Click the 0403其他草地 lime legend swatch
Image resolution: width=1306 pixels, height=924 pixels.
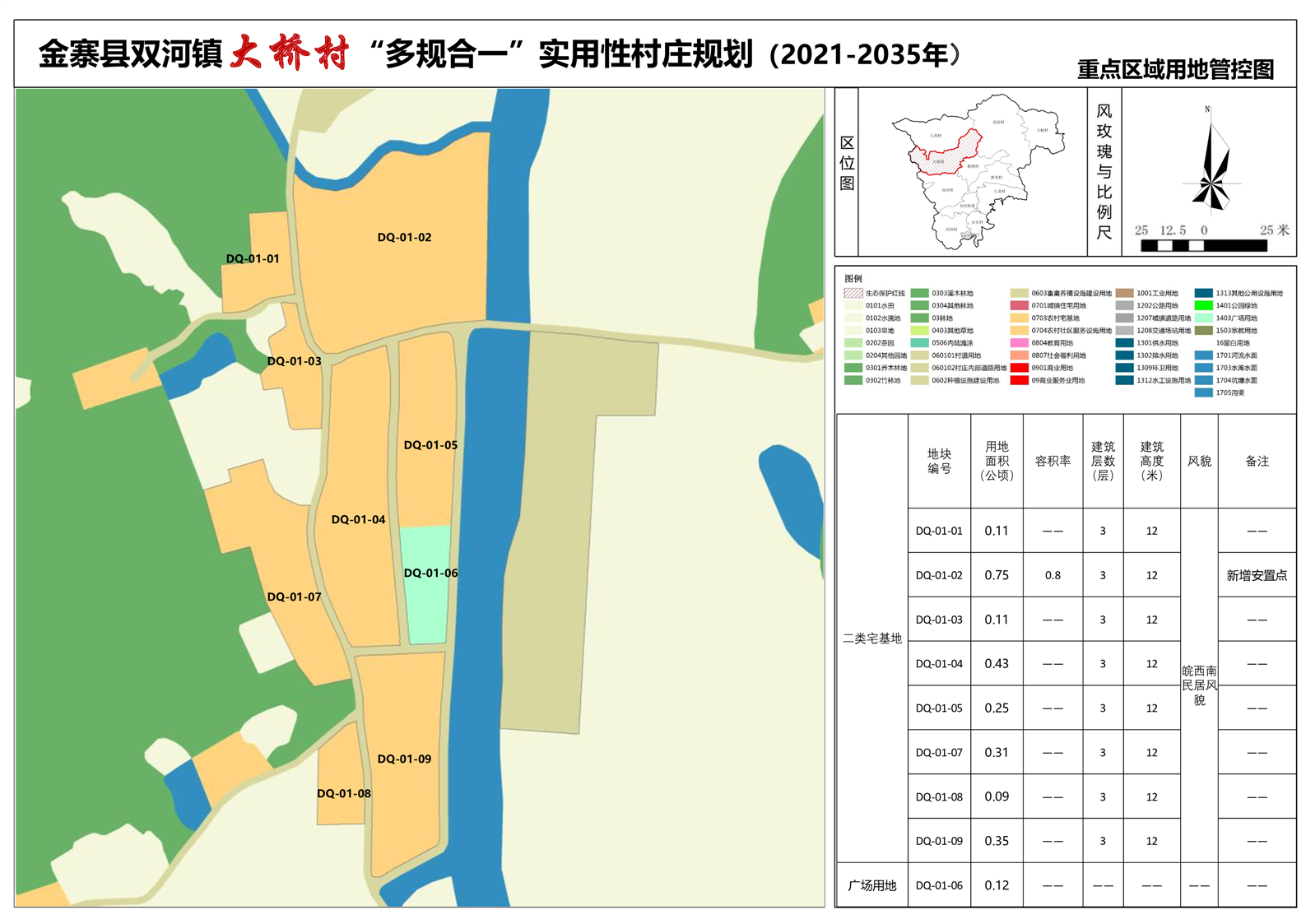click(x=919, y=331)
